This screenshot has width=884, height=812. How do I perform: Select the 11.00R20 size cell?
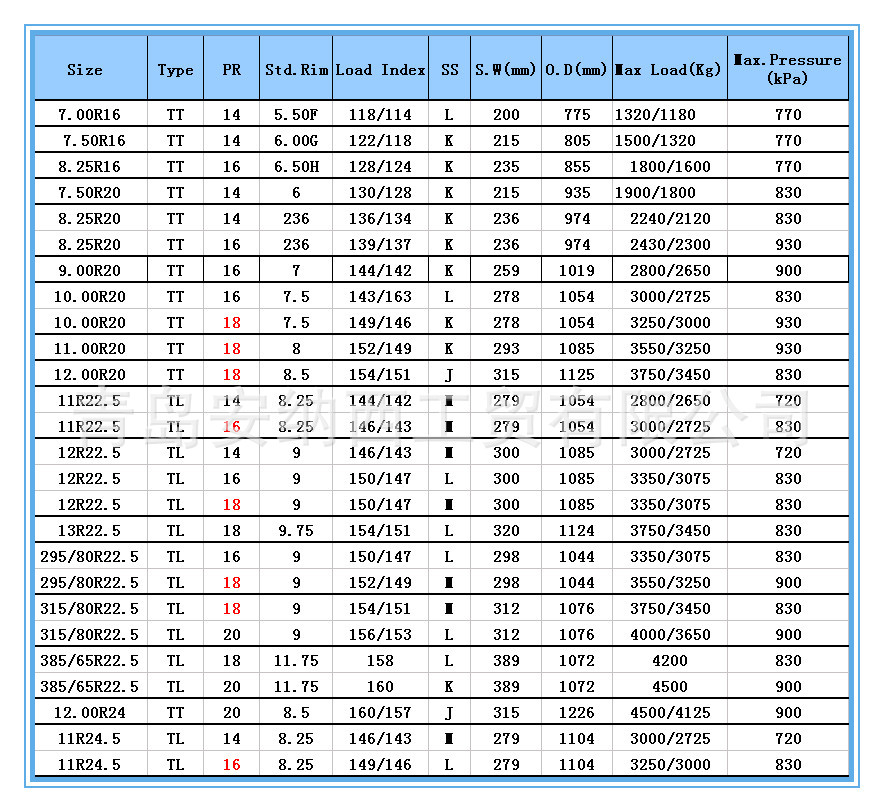[x=90, y=348]
